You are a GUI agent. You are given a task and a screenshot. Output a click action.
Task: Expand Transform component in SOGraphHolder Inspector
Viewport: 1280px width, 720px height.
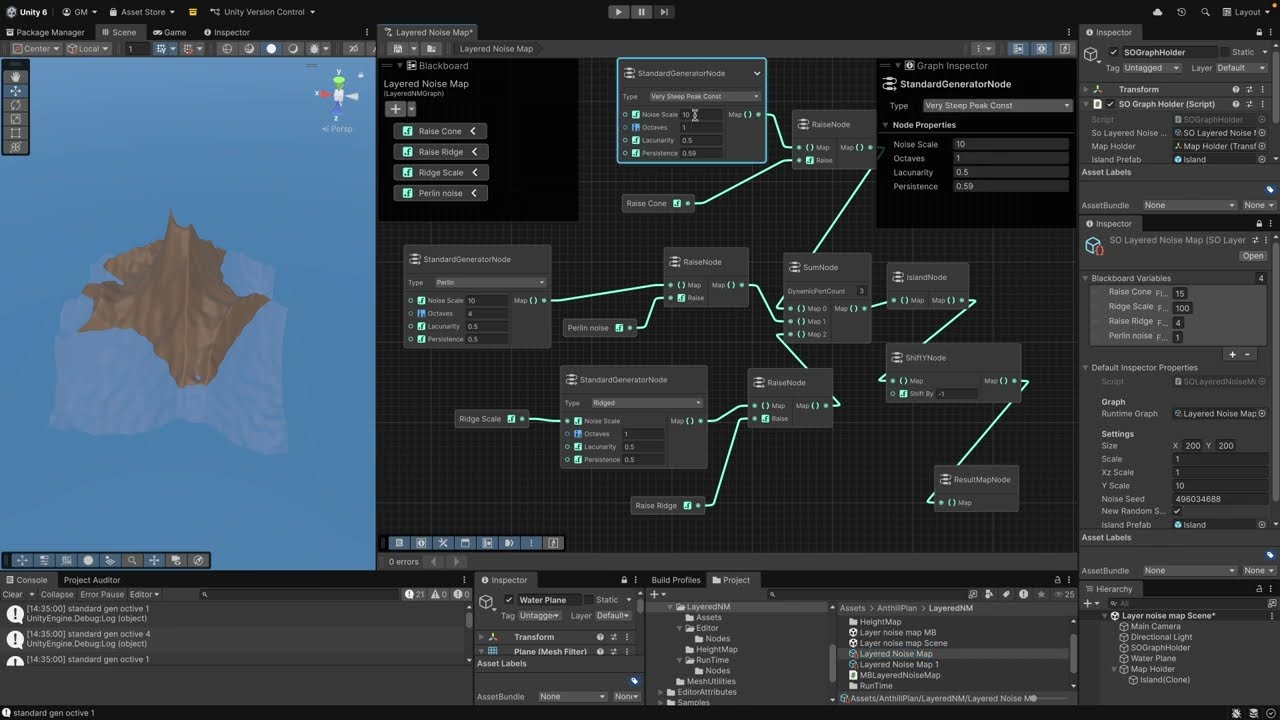pos(1087,89)
